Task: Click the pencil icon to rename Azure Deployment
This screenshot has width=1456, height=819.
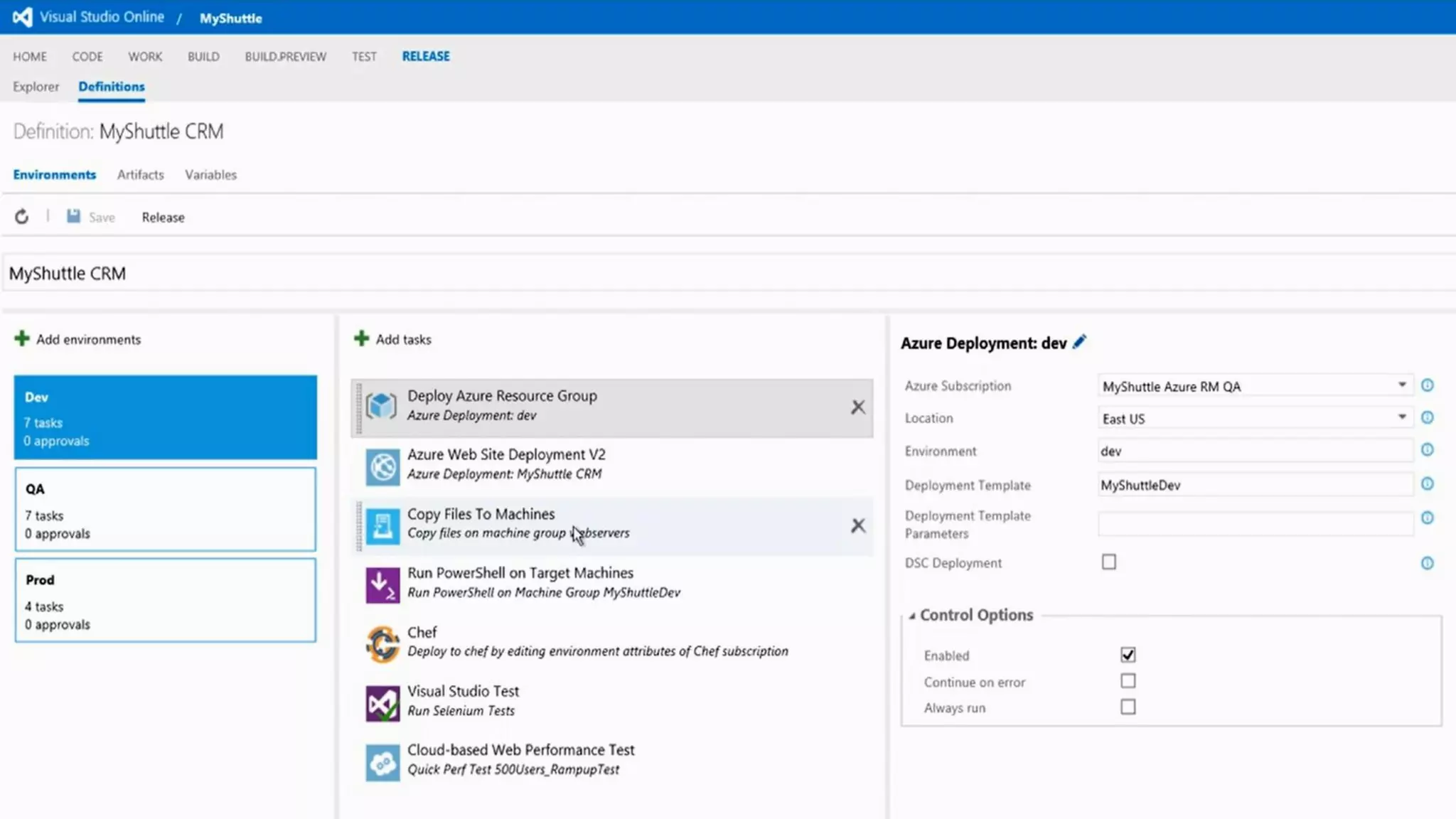Action: point(1079,342)
